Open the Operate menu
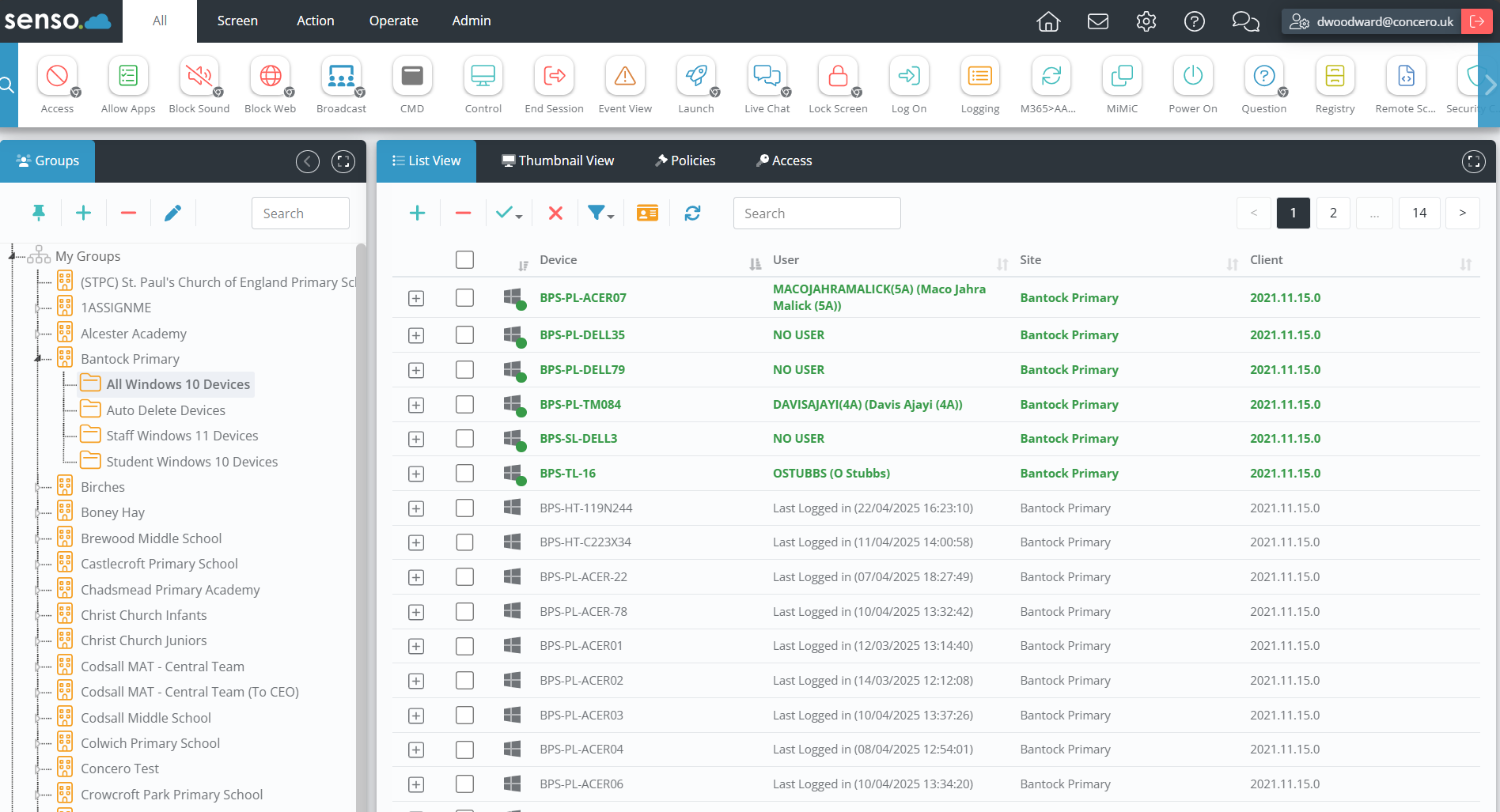This screenshot has width=1500, height=812. 393,21
